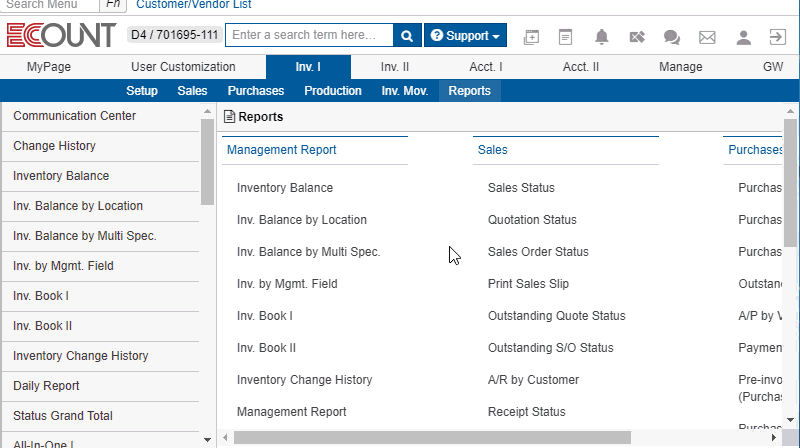This screenshot has height=448, width=800.
Task: Open the chat bubbles icon
Action: pyautogui.click(x=671, y=37)
